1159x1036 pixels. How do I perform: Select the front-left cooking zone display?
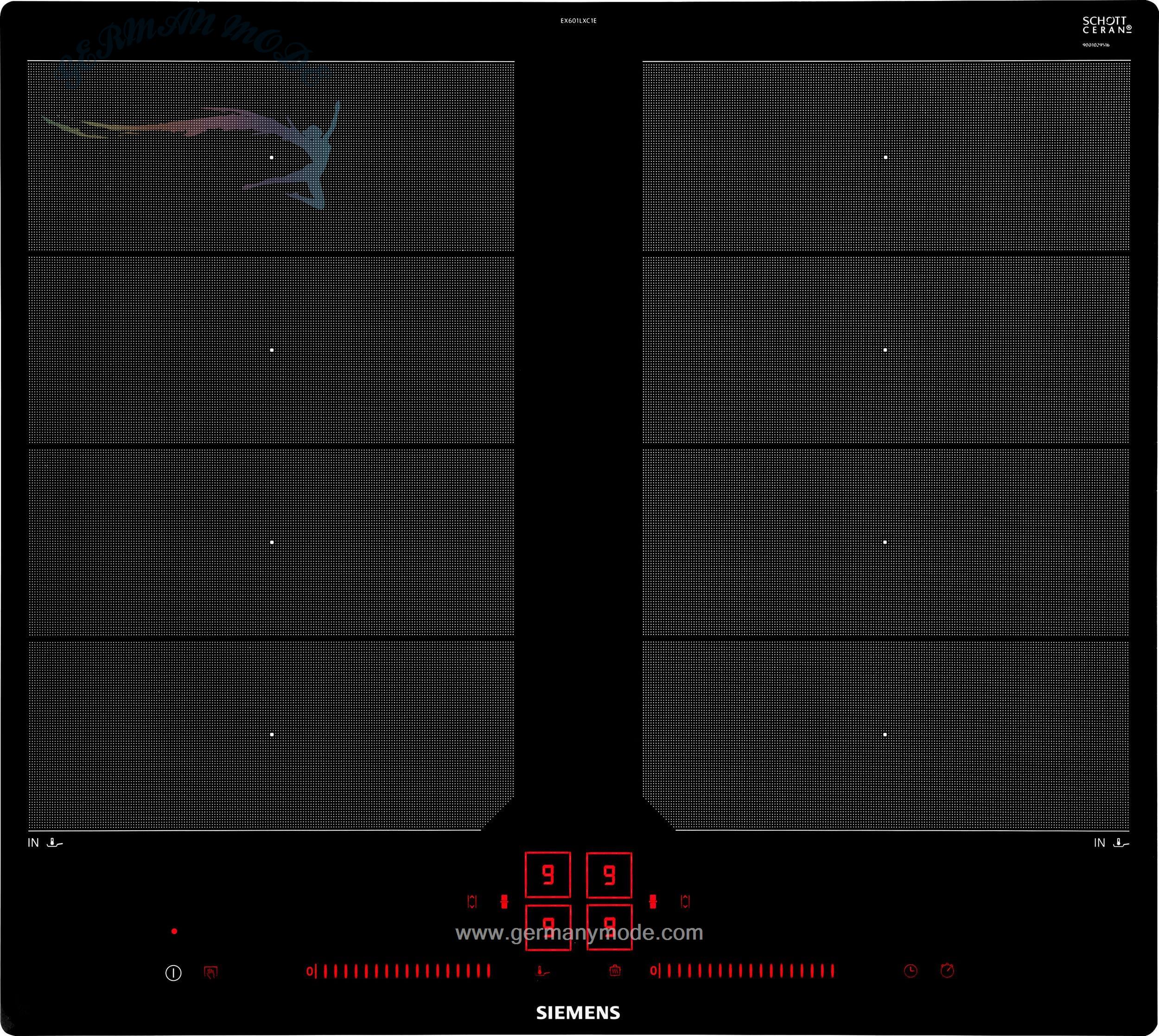pos(548,927)
